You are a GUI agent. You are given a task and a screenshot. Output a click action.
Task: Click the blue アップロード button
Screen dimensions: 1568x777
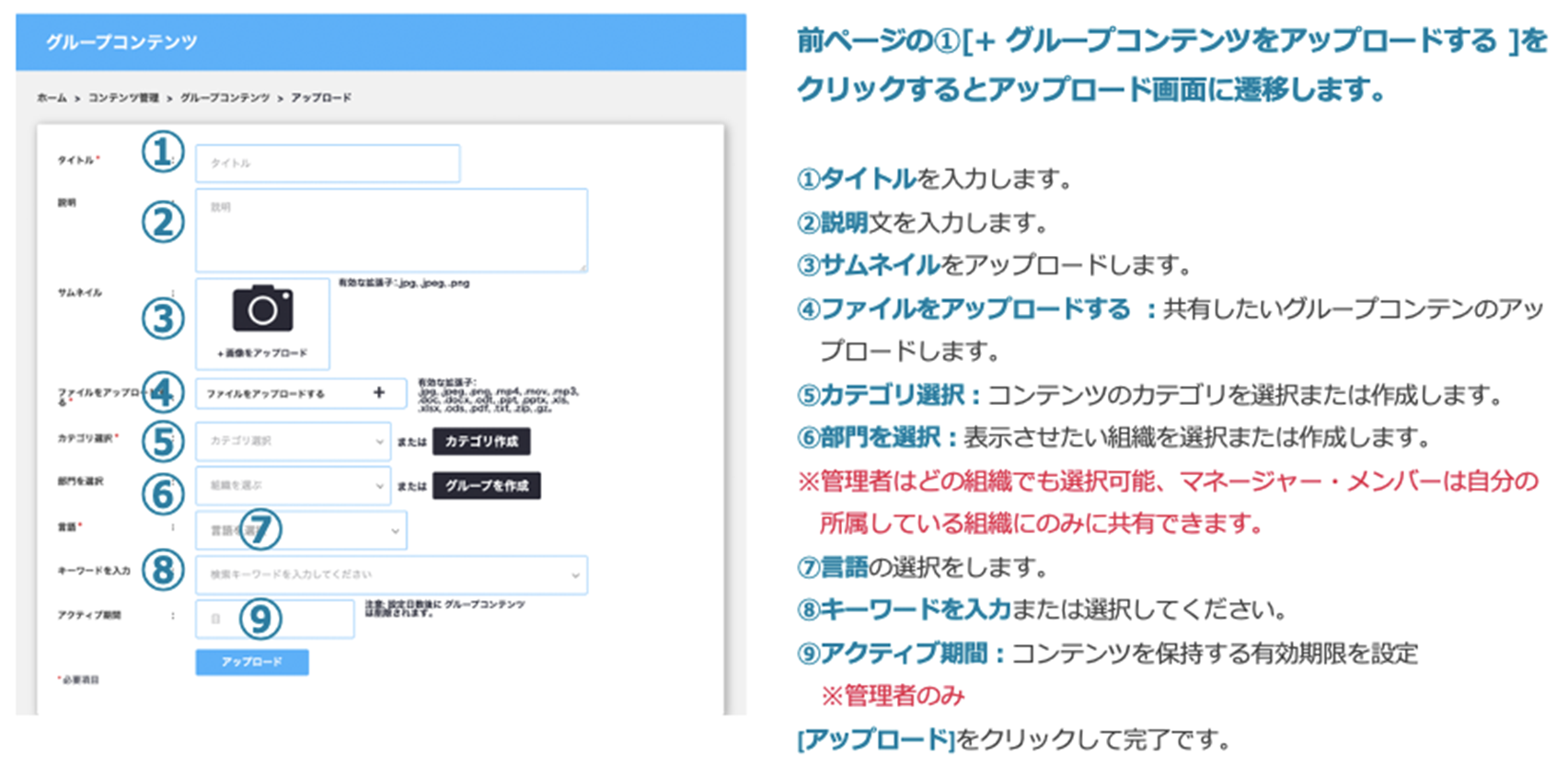tap(252, 662)
